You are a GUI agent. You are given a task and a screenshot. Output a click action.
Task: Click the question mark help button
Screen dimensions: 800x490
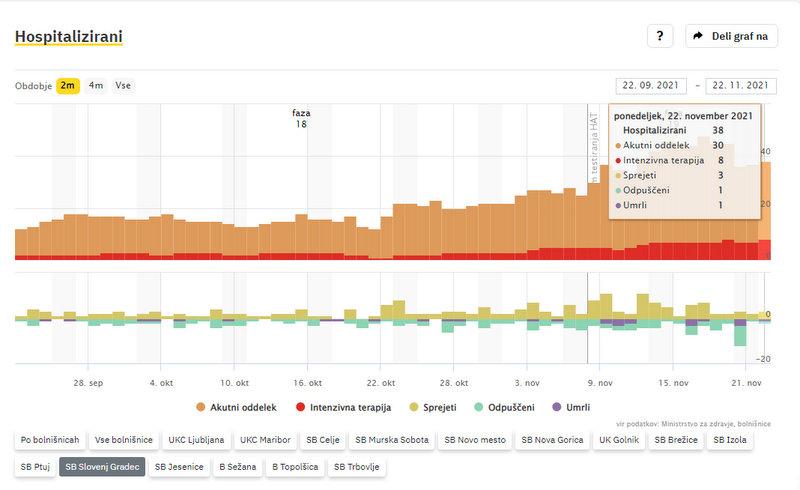point(659,36)
